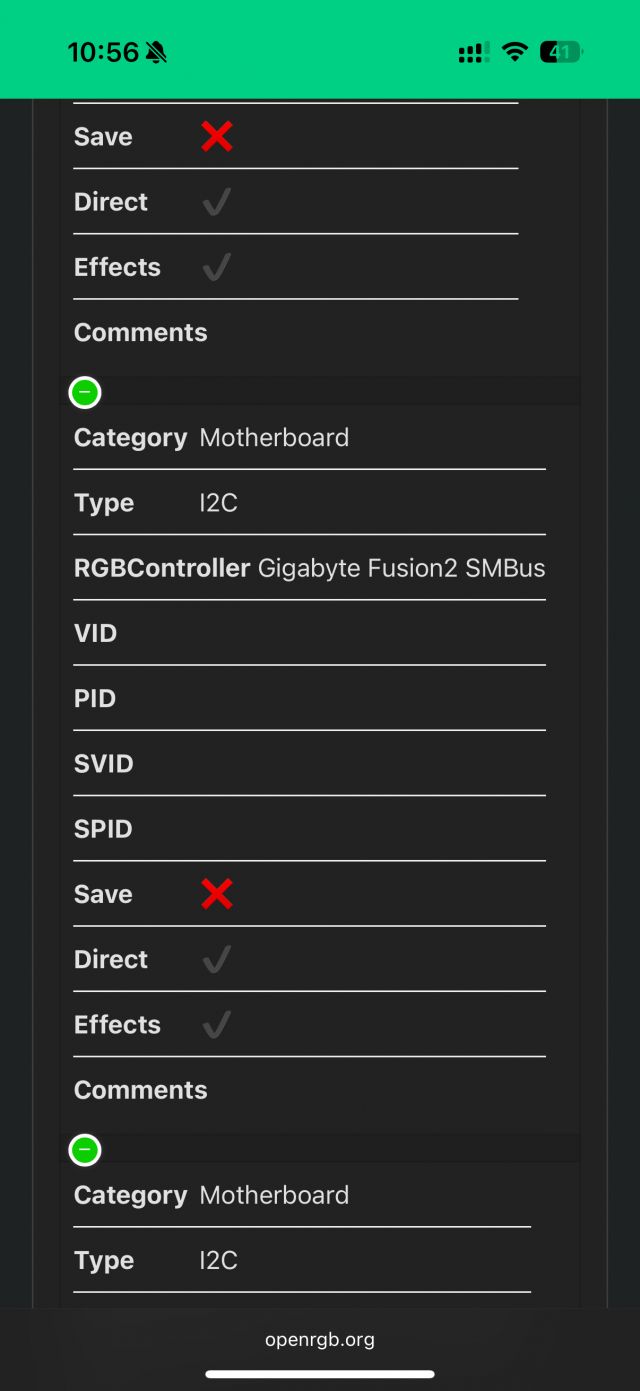This screenshot has width=640, height=1391.
Task: Click the topmost Effects checkmark icon
Action: click(x=216, y=267)
